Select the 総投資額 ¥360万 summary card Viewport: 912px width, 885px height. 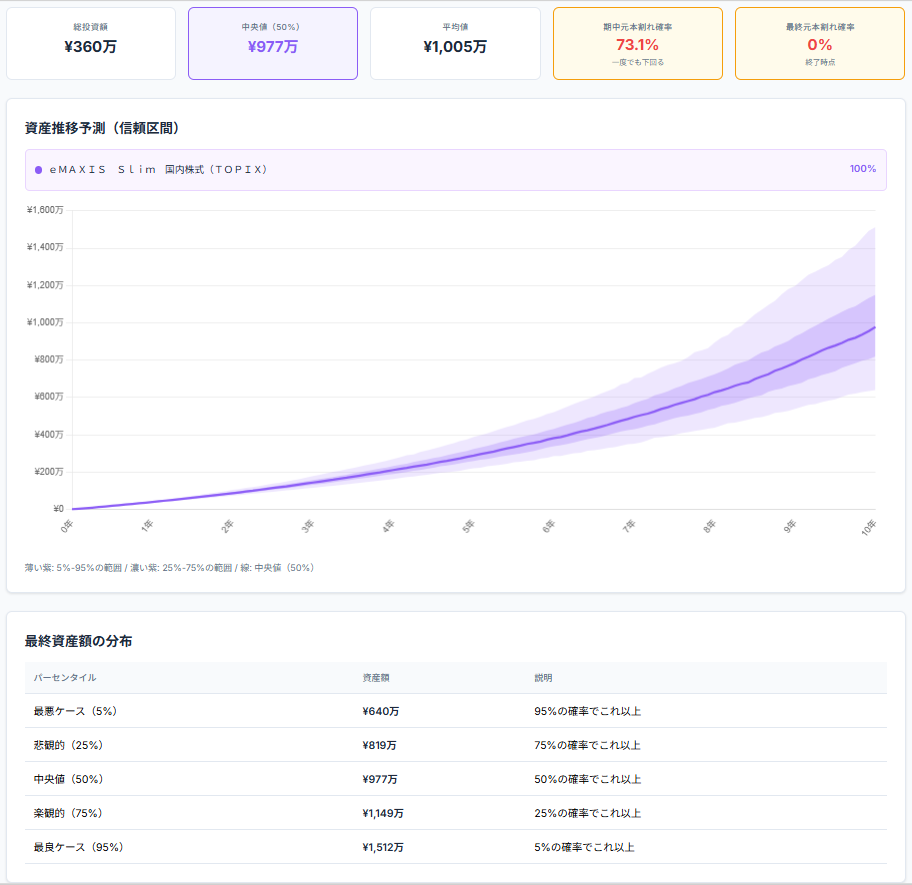pos(91,44)
